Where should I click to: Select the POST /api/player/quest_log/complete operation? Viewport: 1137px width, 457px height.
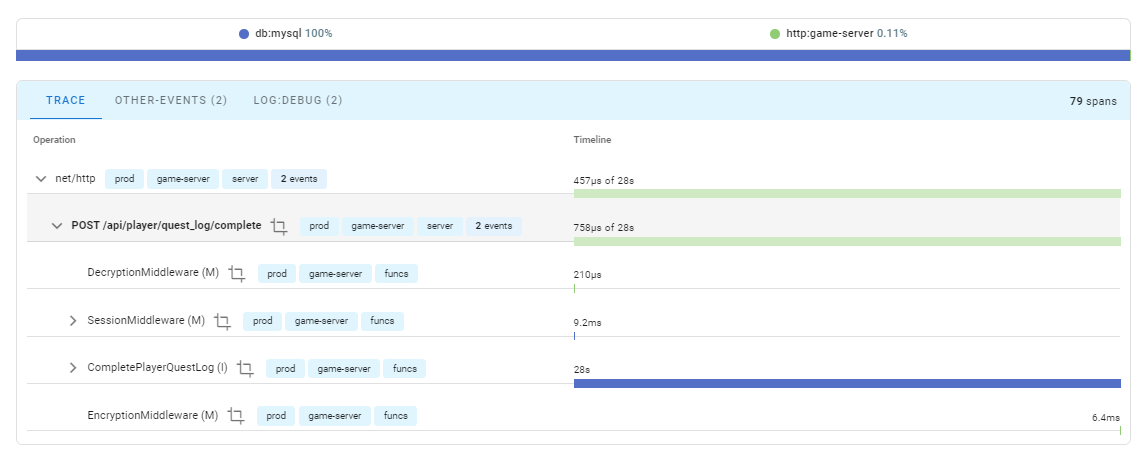166,226
